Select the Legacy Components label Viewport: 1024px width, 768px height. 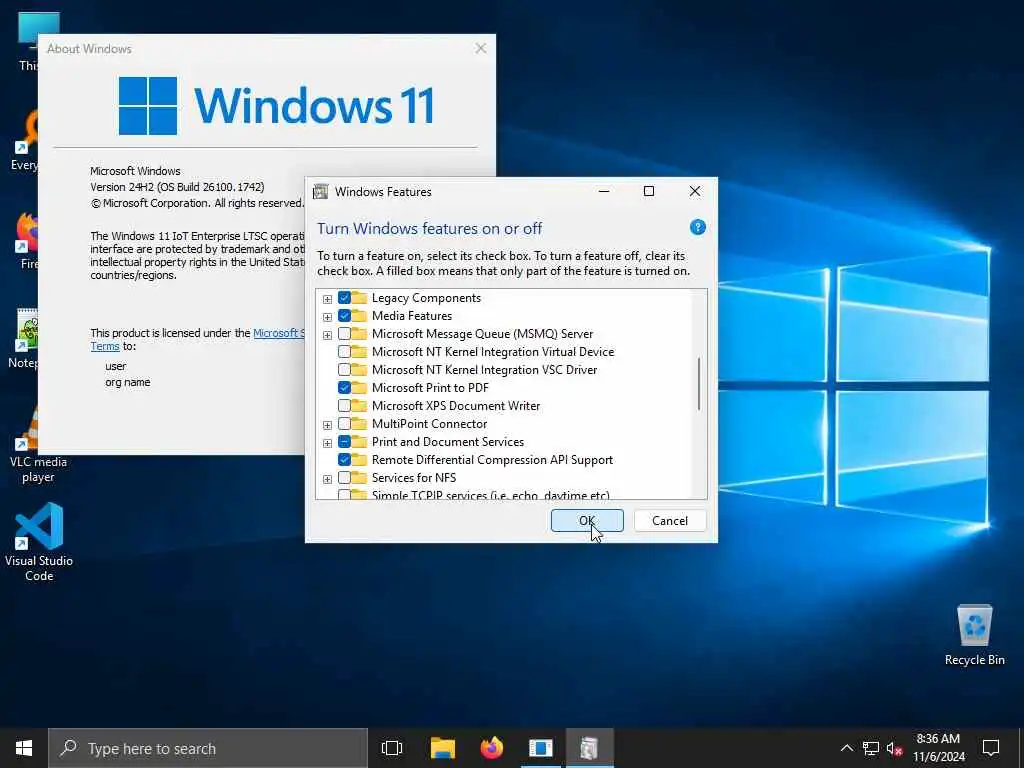tap(426, 298)
